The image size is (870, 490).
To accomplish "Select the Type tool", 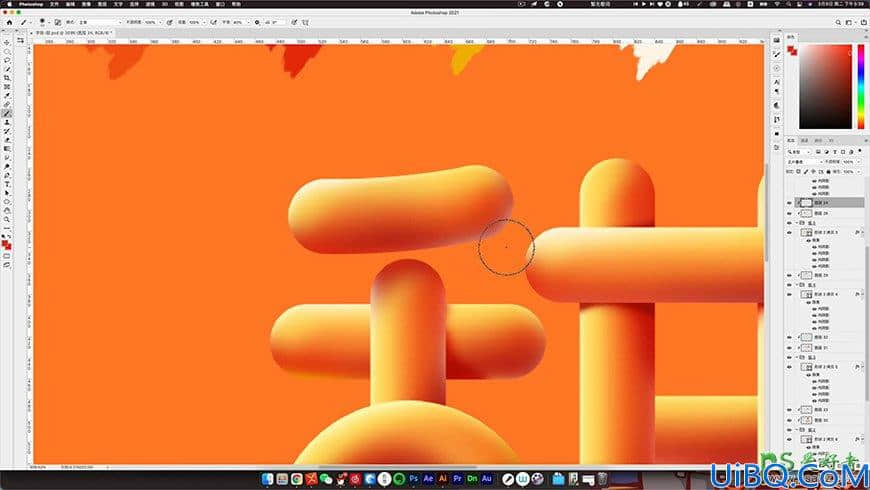I will coord(7,184).
